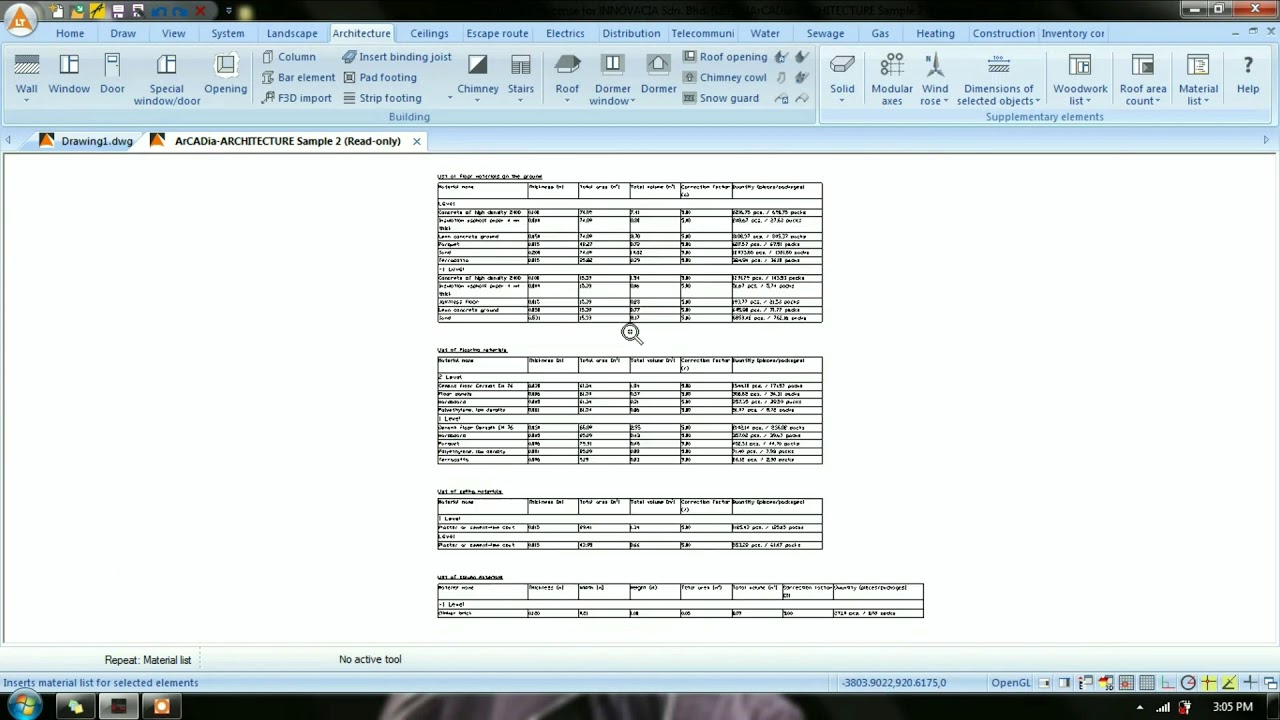Screen dimensions: 1280x720
Task: Expand the quick access toolbar customize arrow
Action: tap(229, 11)
